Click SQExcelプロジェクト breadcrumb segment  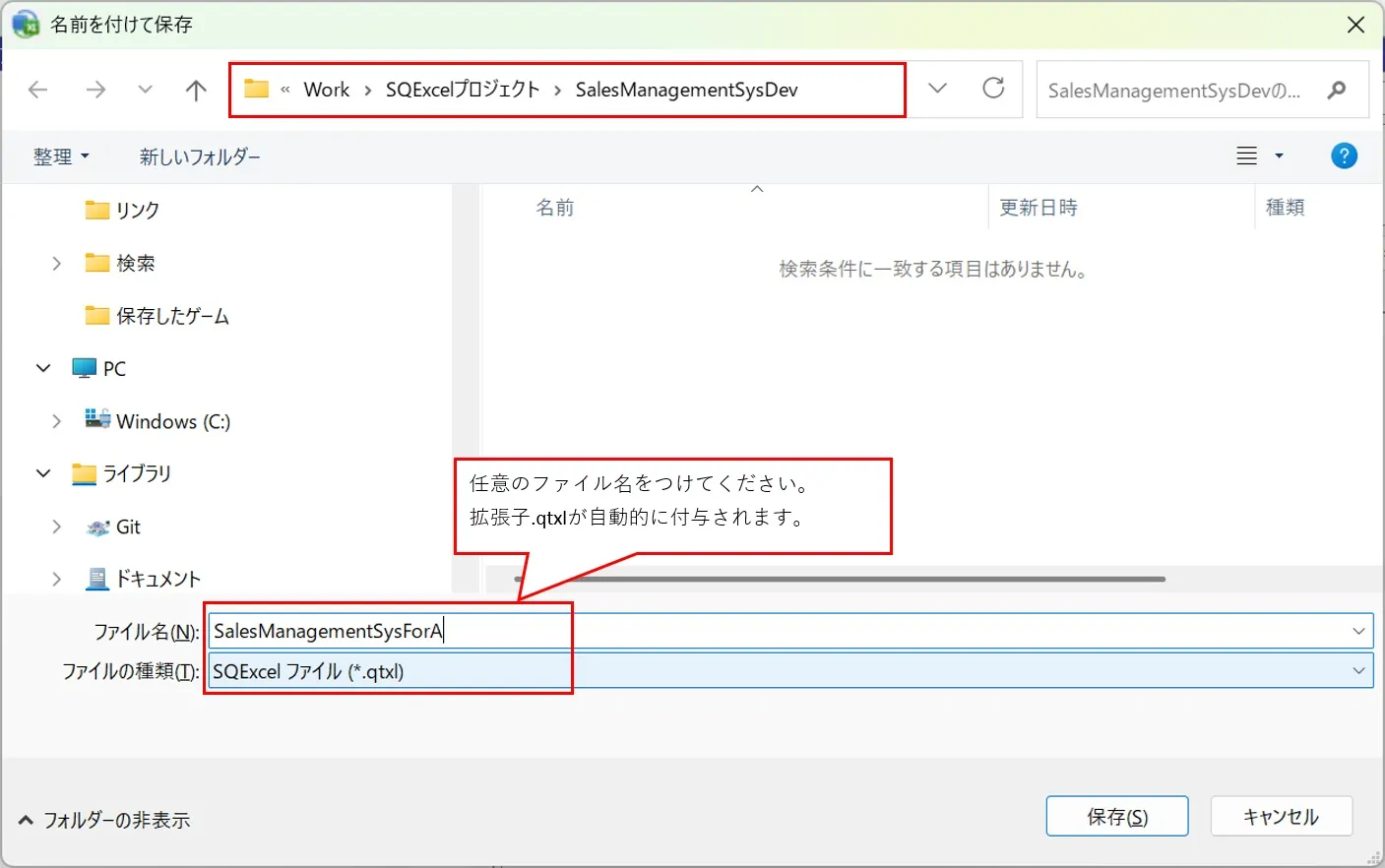click(x=463, y=90)
